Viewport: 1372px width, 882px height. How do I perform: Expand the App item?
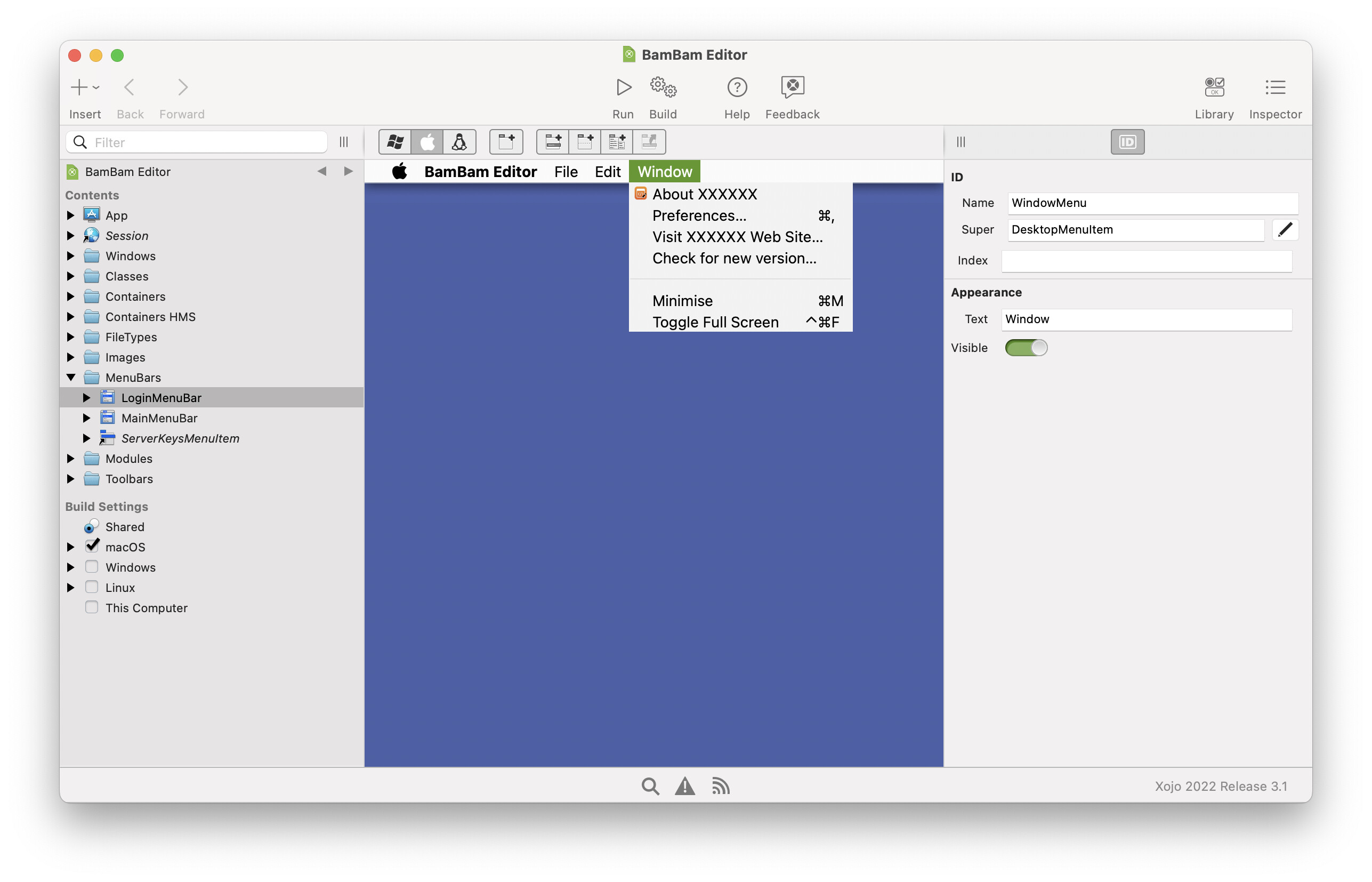click(70, 215)
